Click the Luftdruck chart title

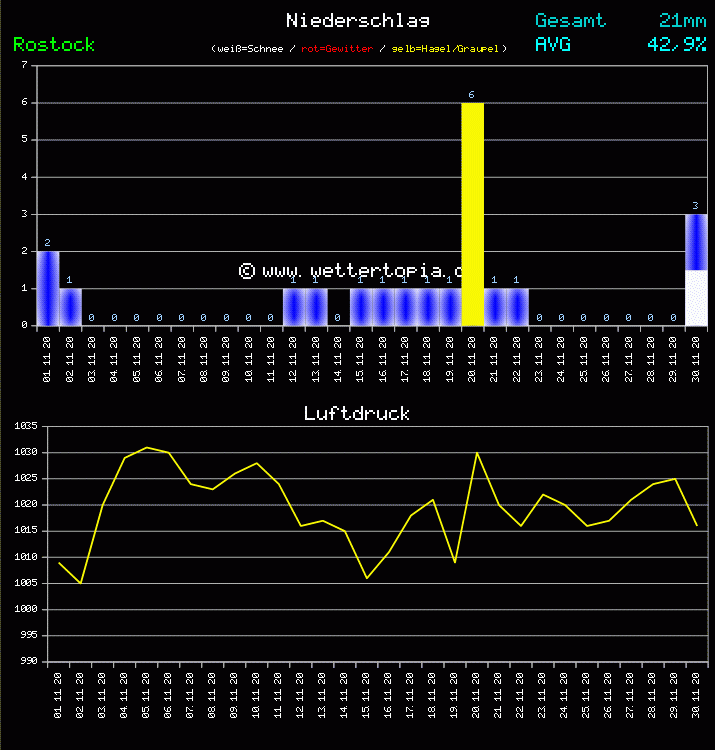tap(357, 413)
